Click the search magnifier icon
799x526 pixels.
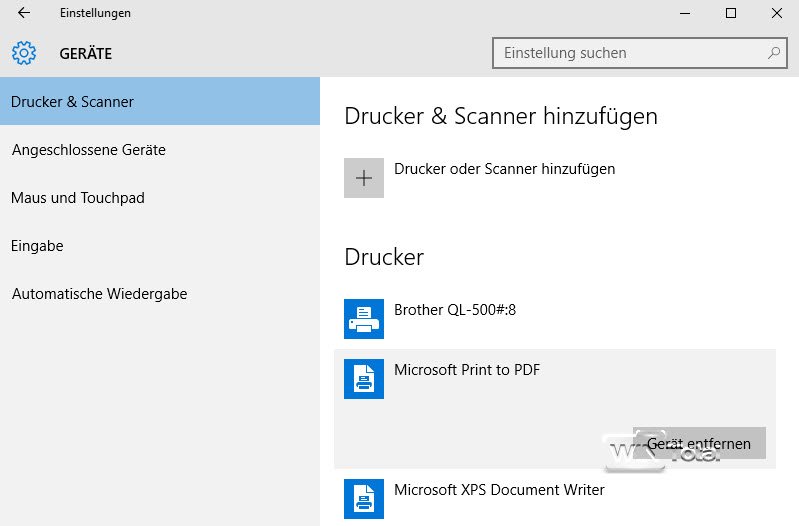774,53
